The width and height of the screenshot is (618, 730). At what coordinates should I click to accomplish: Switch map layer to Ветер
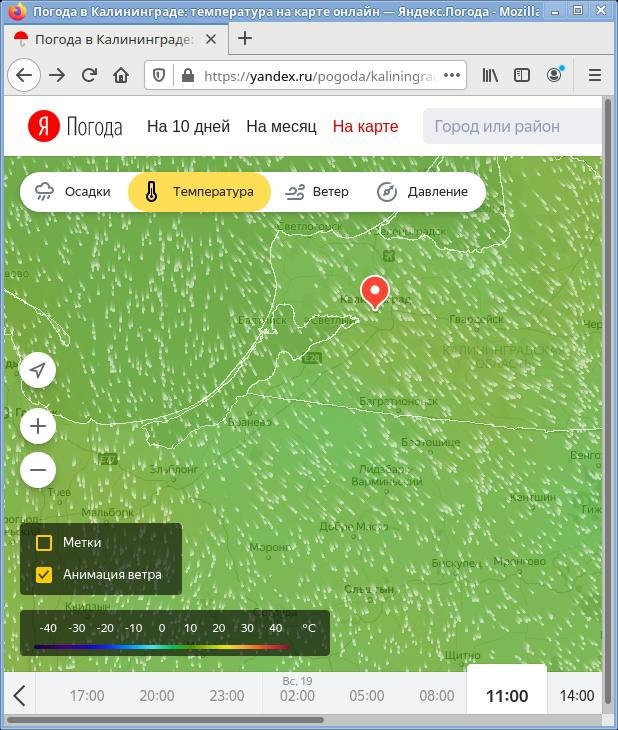coord(317,192)
